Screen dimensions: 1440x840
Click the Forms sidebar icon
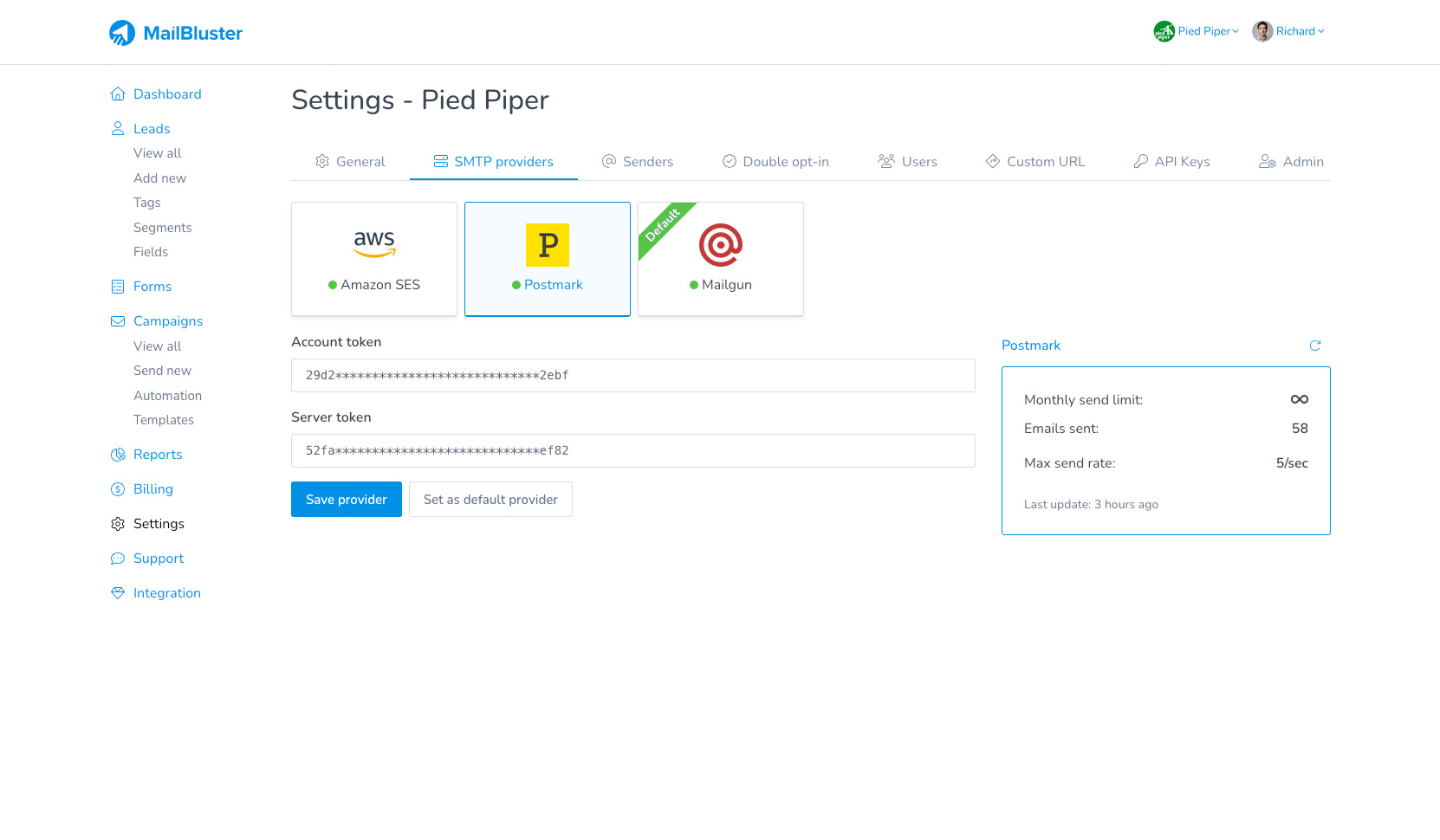pos(118,286)
